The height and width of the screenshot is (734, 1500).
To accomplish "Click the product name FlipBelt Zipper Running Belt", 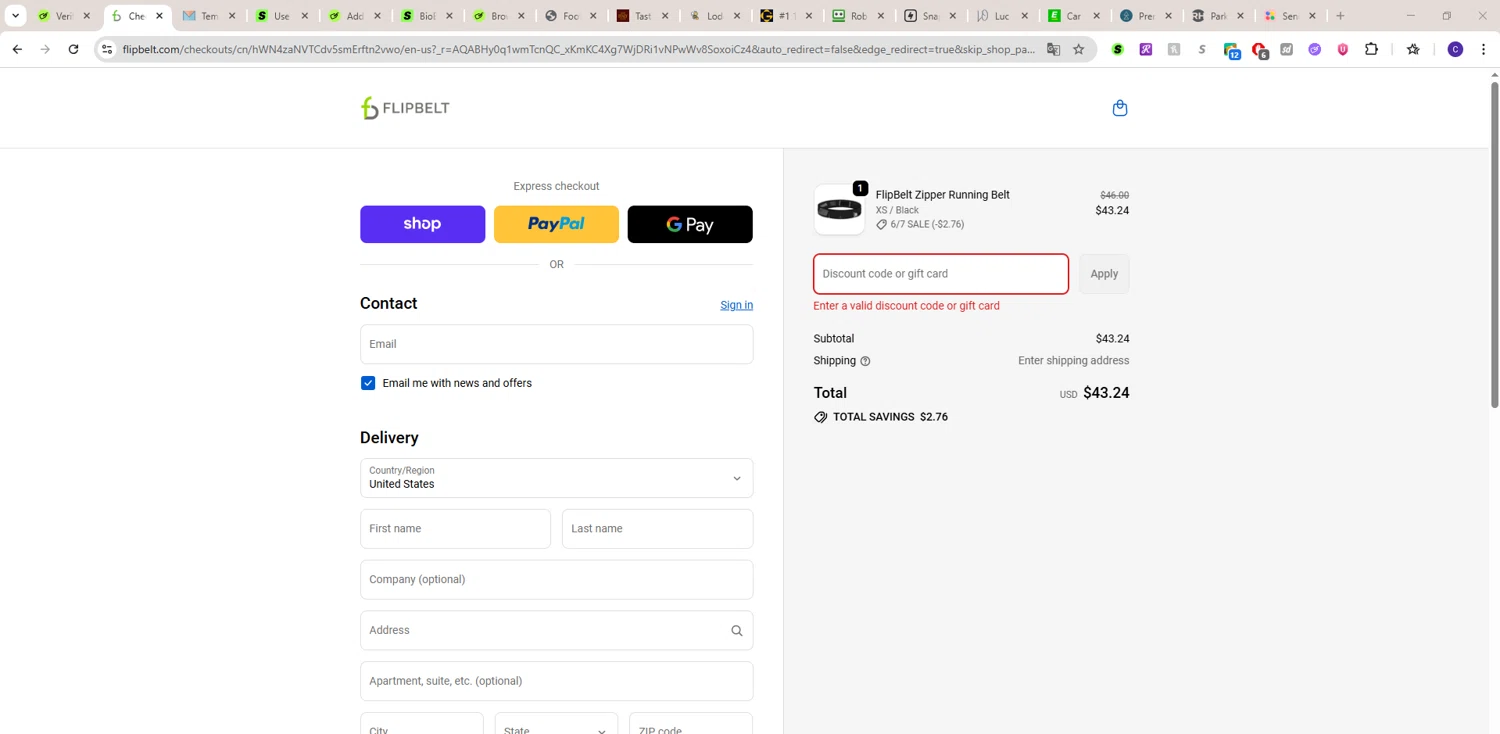I will pos(943,195).
